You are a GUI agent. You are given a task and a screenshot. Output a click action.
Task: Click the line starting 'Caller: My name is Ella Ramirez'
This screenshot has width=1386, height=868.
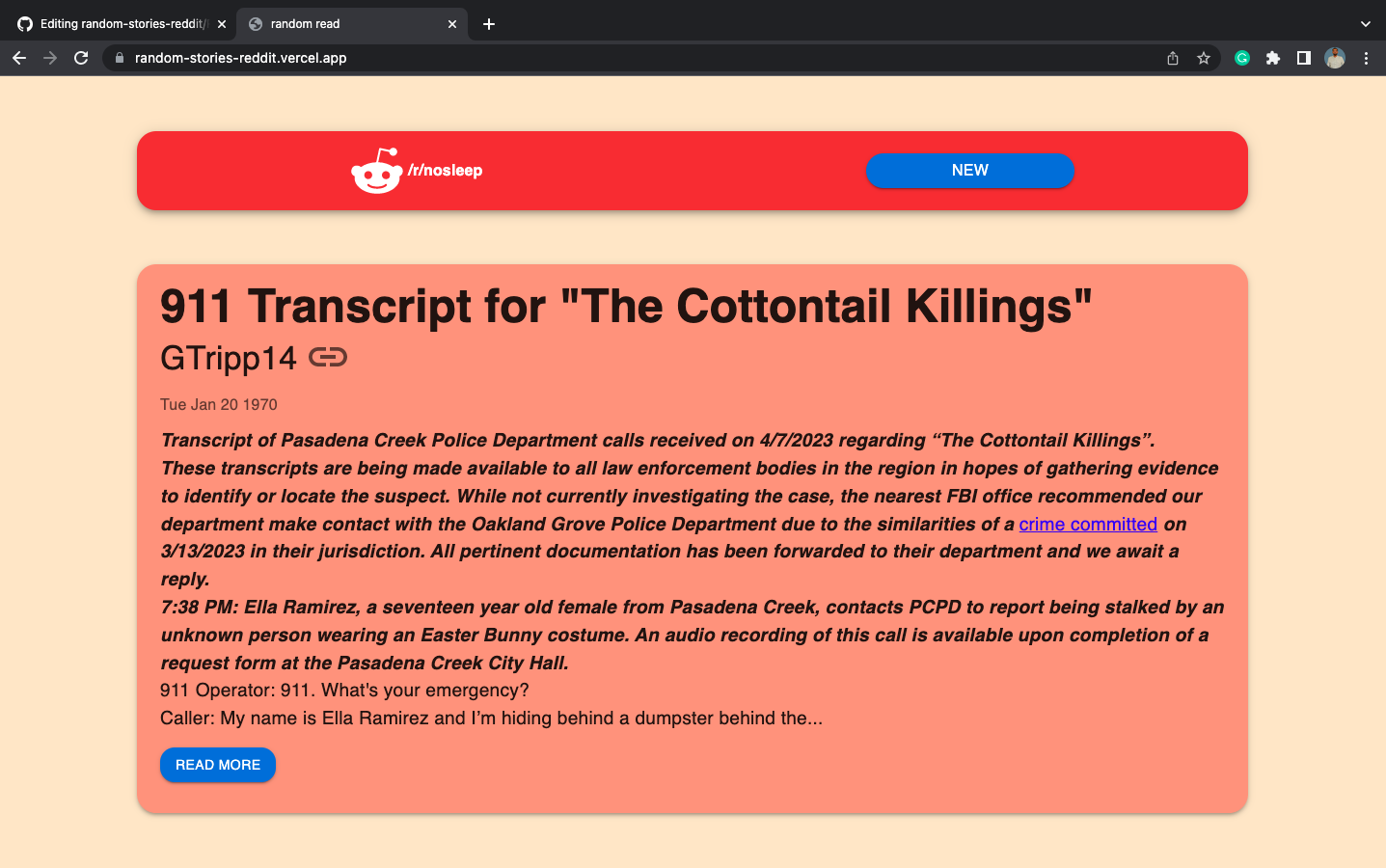[491, 719]
